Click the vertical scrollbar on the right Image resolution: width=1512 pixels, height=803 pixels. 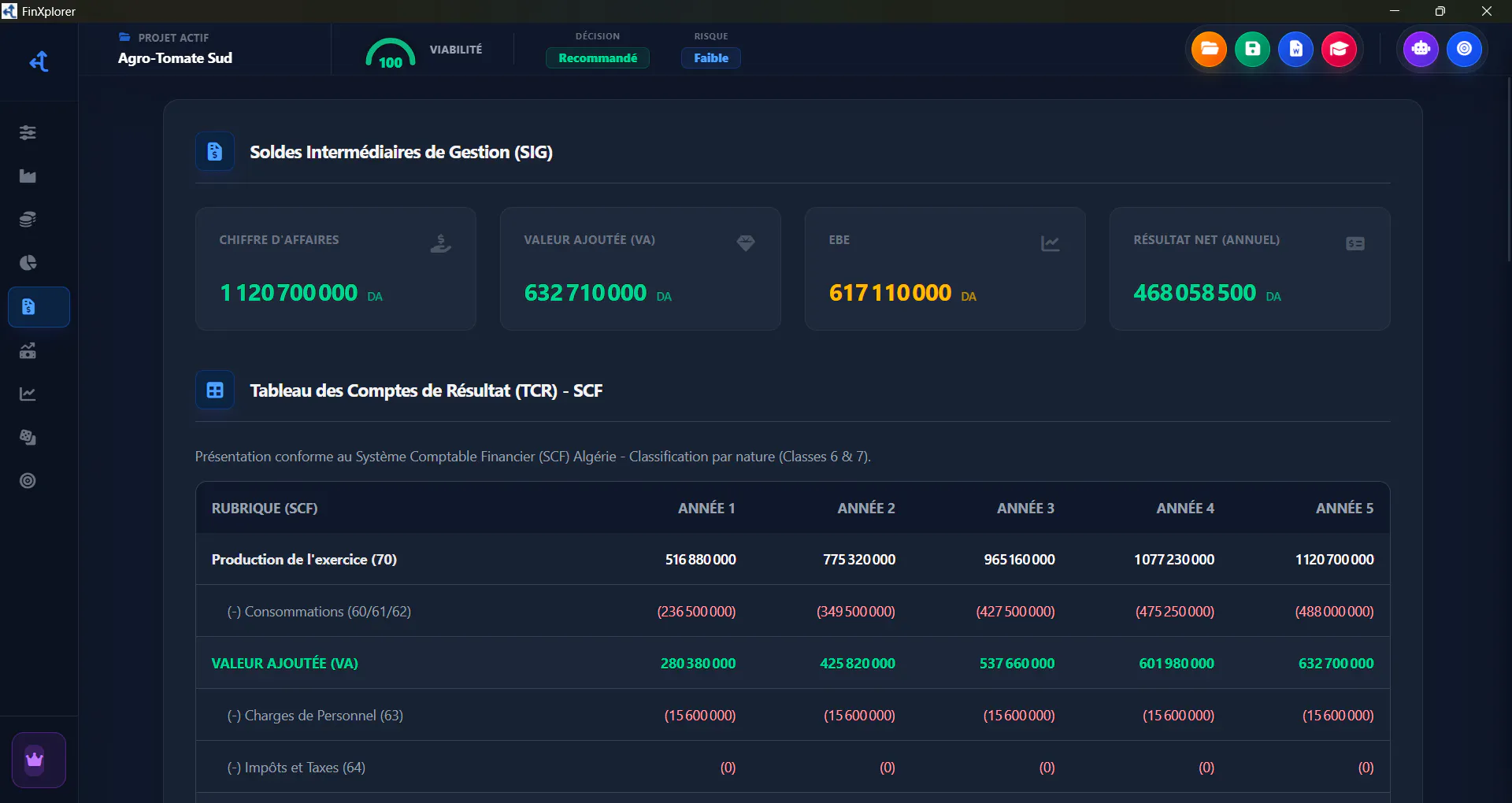tap(1508, 169)
